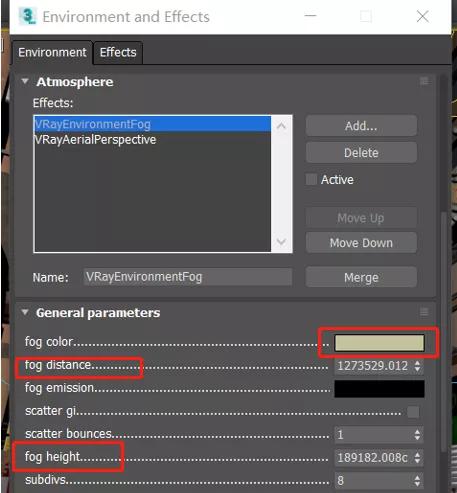457x493 pixels.
Task: Open the black fog emission color swatch
Action: click(379, 389)
